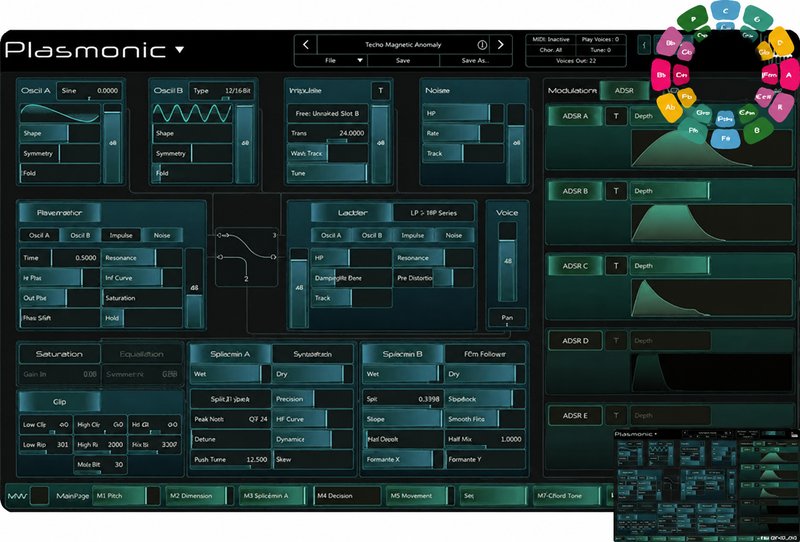Click the filter routing diagram

[x=247, y=257]
